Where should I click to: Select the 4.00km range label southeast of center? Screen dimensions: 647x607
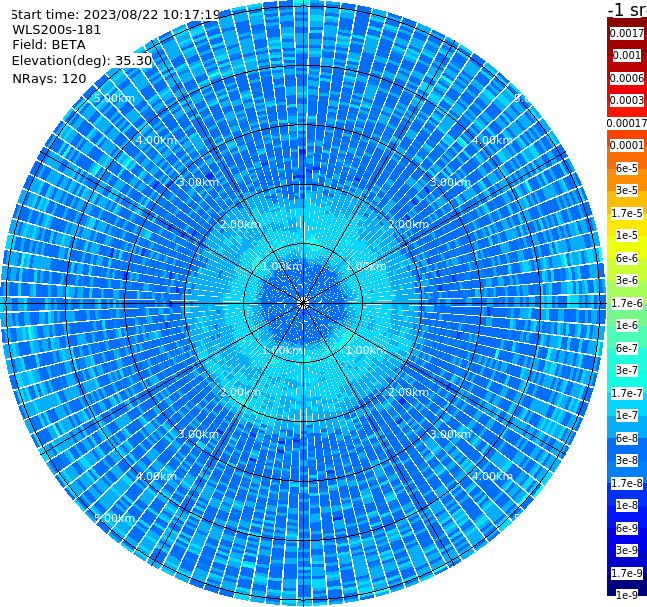492,476
